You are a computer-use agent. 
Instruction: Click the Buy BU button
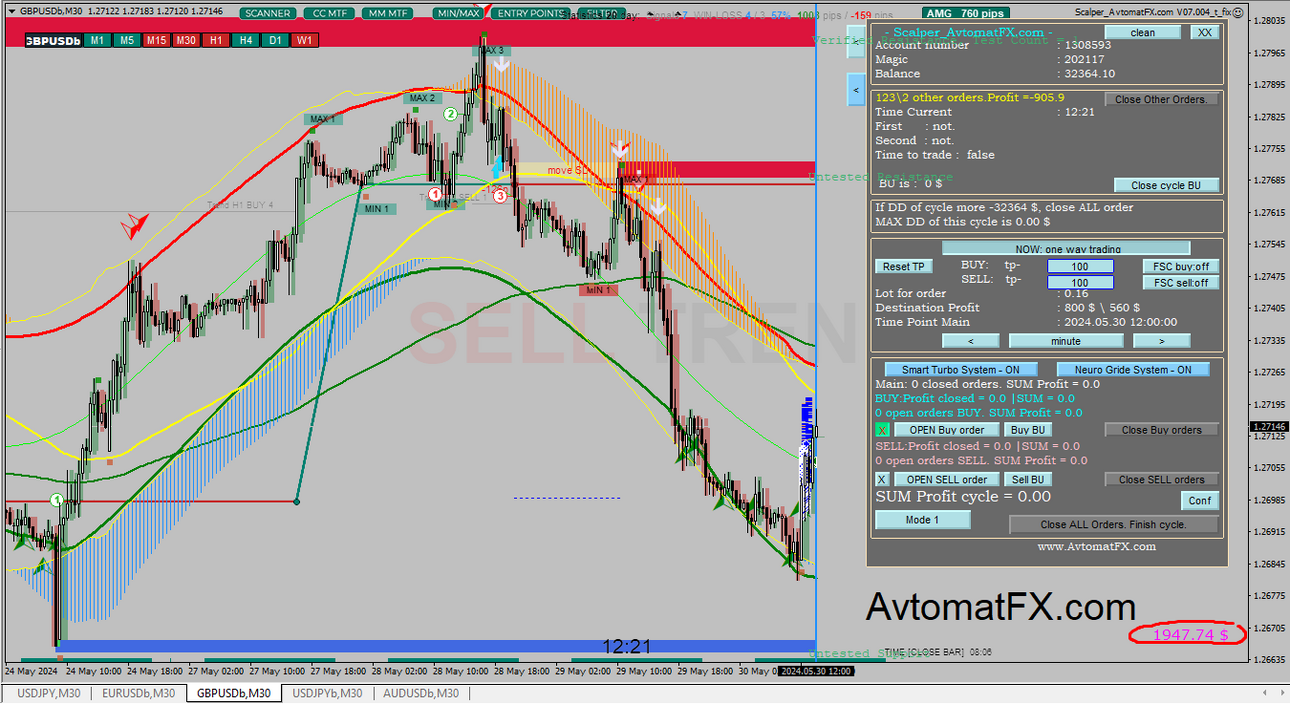1027,430
